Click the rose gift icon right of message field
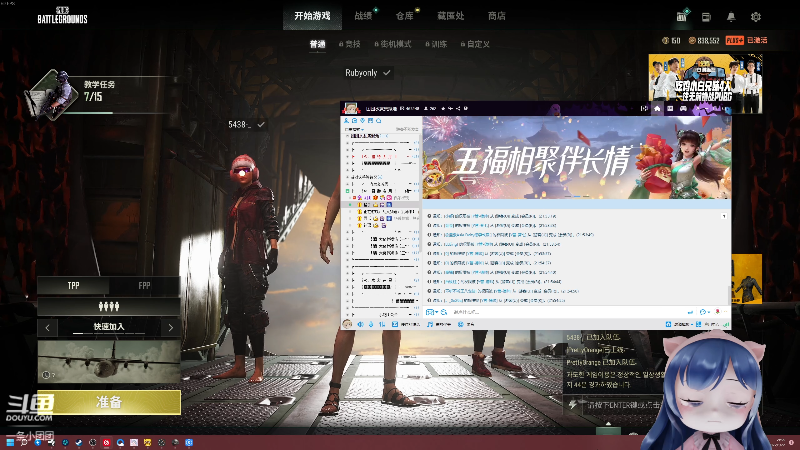This screenshot has height=450, width=800. 718,312
